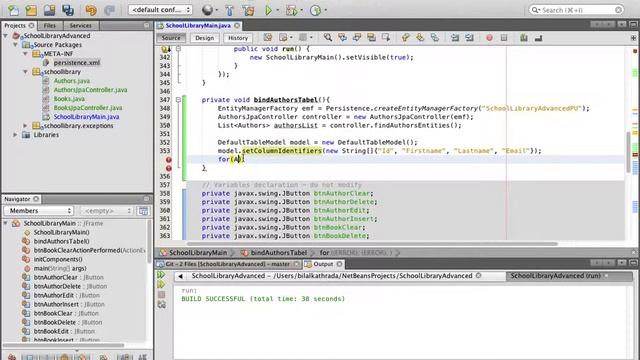Screen dimensions: 640x360
Task: Click the Profile Project toolbar icon
Action: pos(315,10)
